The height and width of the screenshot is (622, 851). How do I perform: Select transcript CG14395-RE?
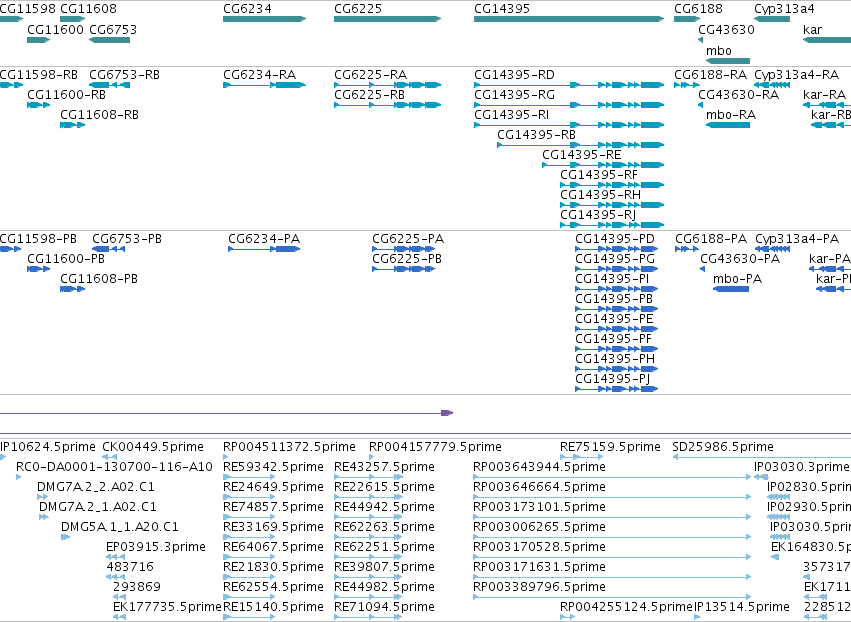603,165
